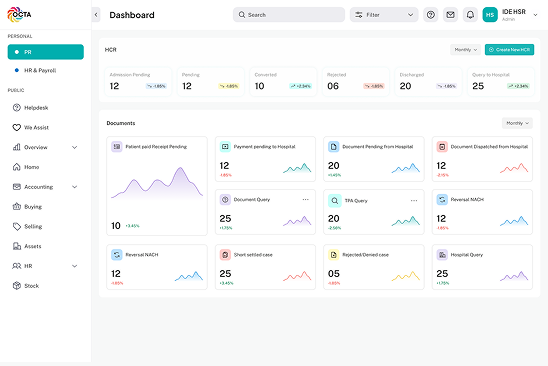
Task: Open the user account dropdown arrow
Action: (x=535, y=15)
